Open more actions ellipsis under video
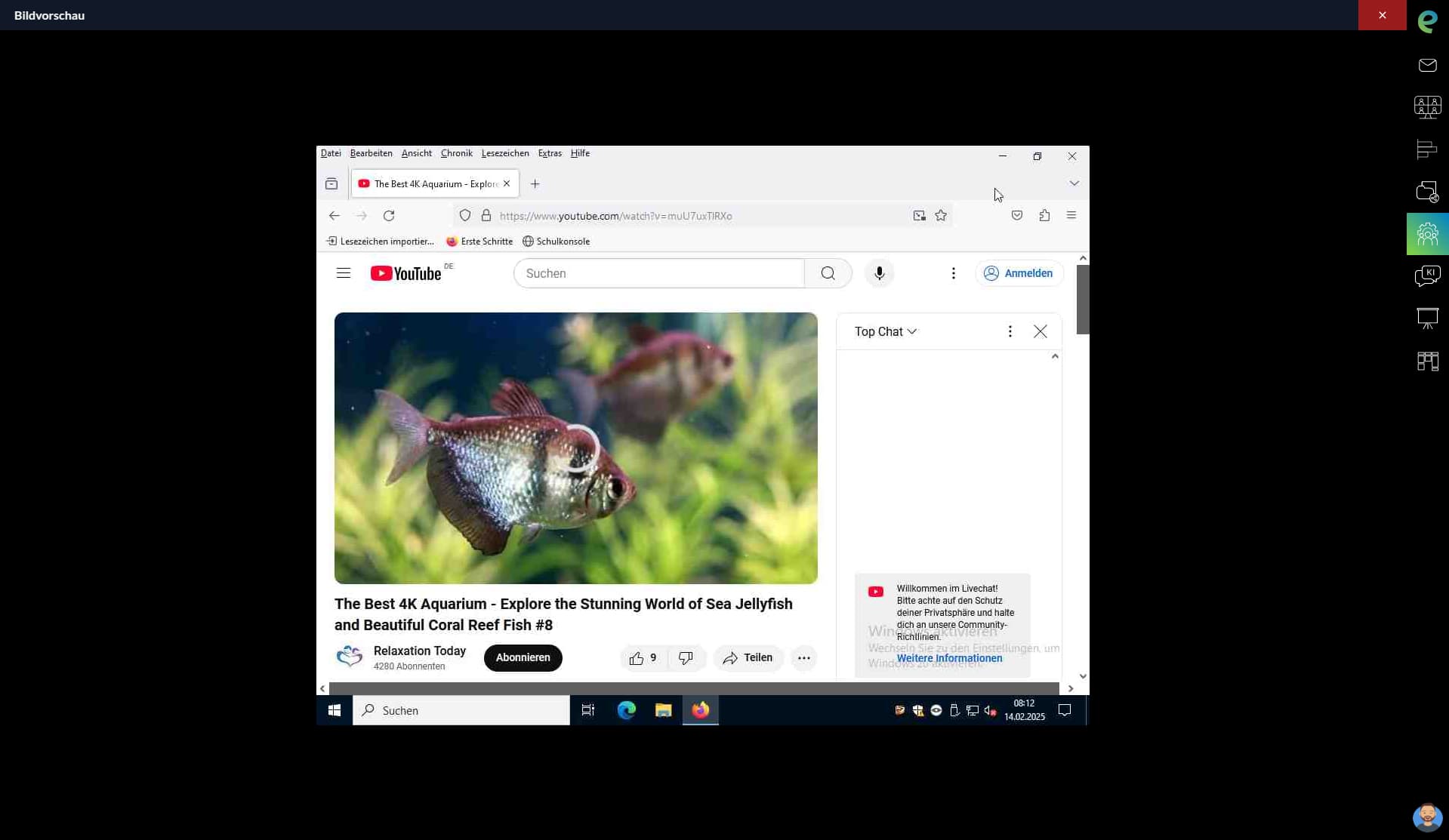Screen dimensions: 1449x840 pyautogui.click(x=804, y=658)
